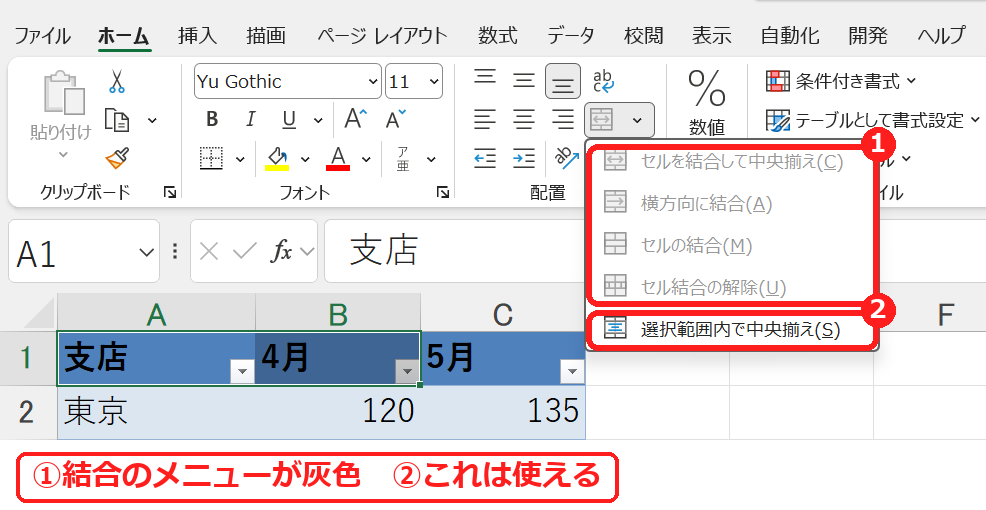986x510 pixels.
Task: Toggle Italic formatting
Action: [250, 119]
